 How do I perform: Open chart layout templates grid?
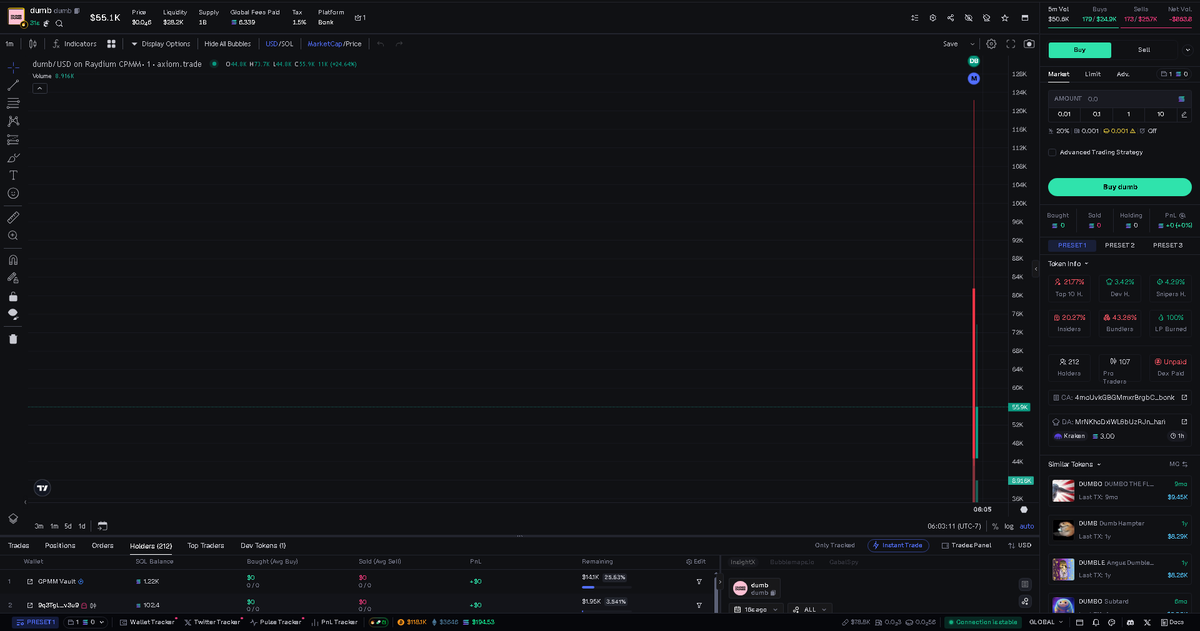click(111, 44)
